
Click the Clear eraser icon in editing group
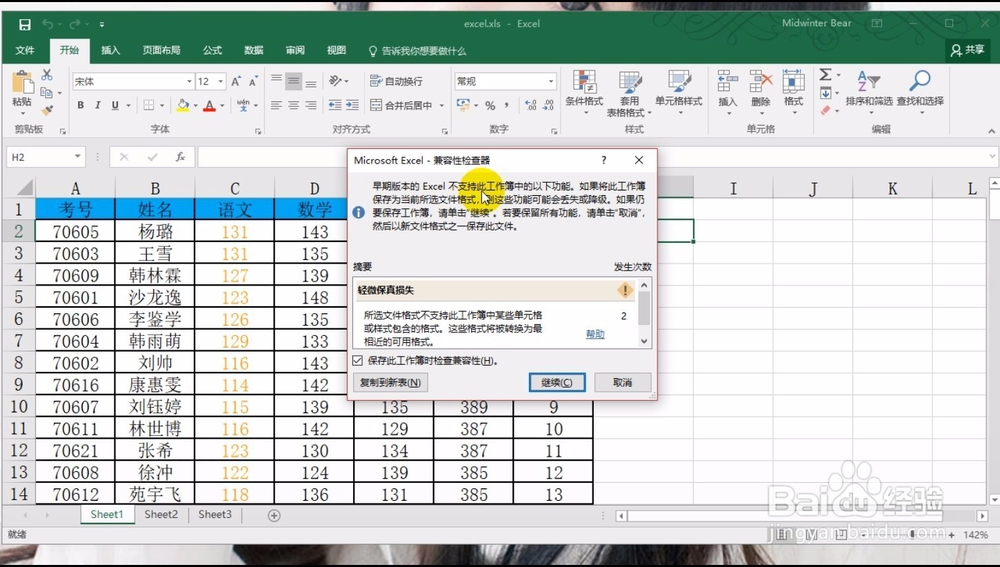click(x=825, y=110)
